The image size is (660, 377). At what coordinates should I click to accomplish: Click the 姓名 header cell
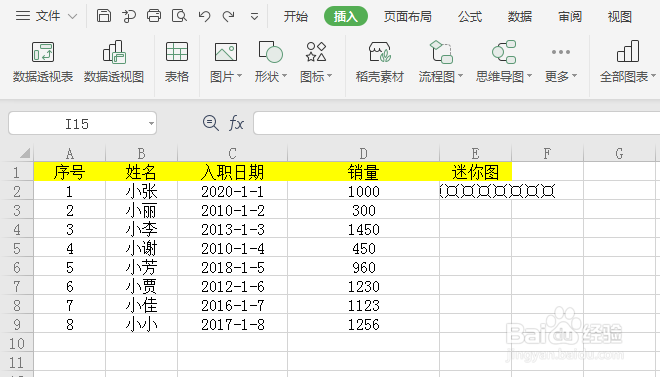141,172
